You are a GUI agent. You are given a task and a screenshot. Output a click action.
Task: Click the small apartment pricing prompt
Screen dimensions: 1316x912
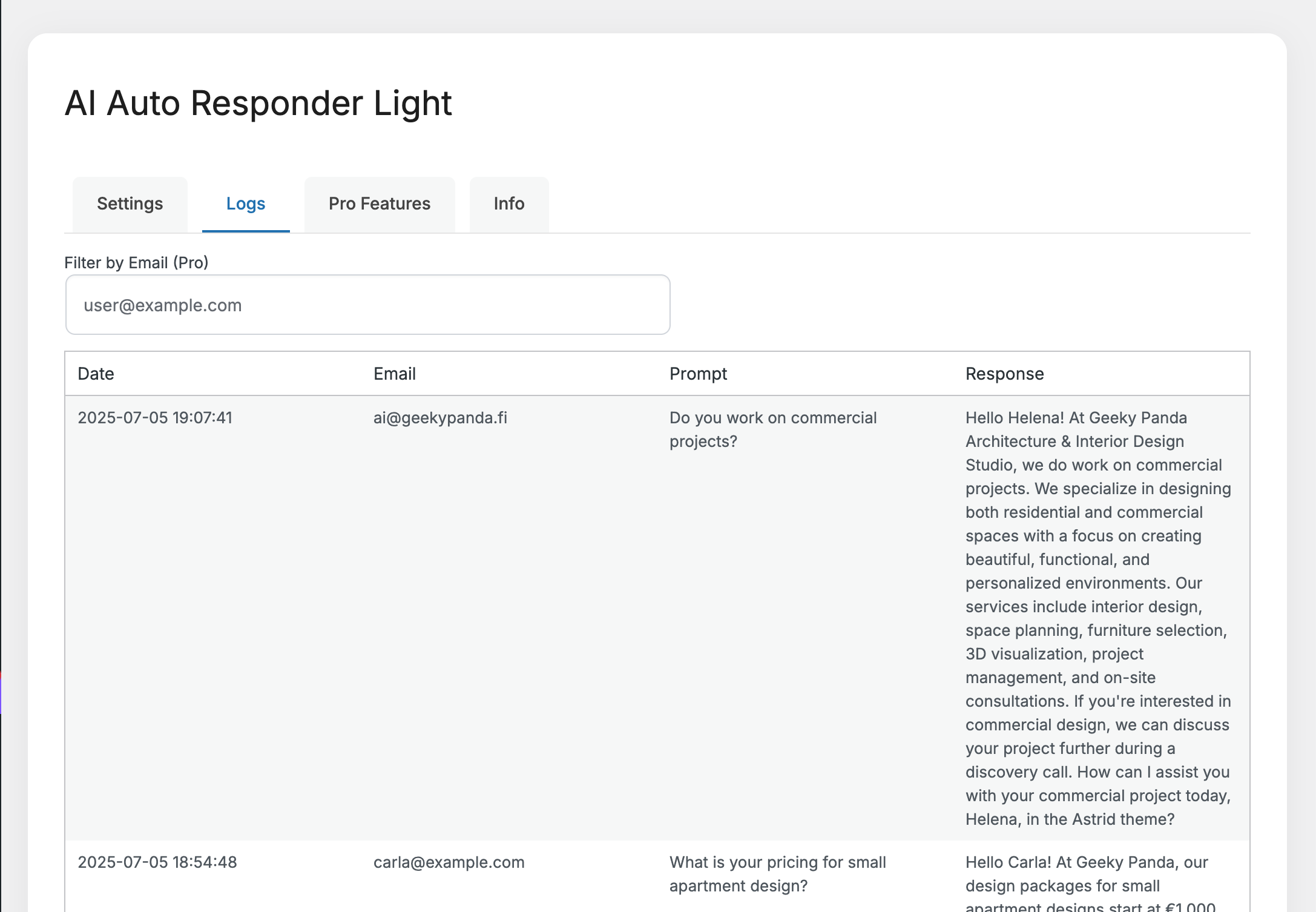coord(778,874)
